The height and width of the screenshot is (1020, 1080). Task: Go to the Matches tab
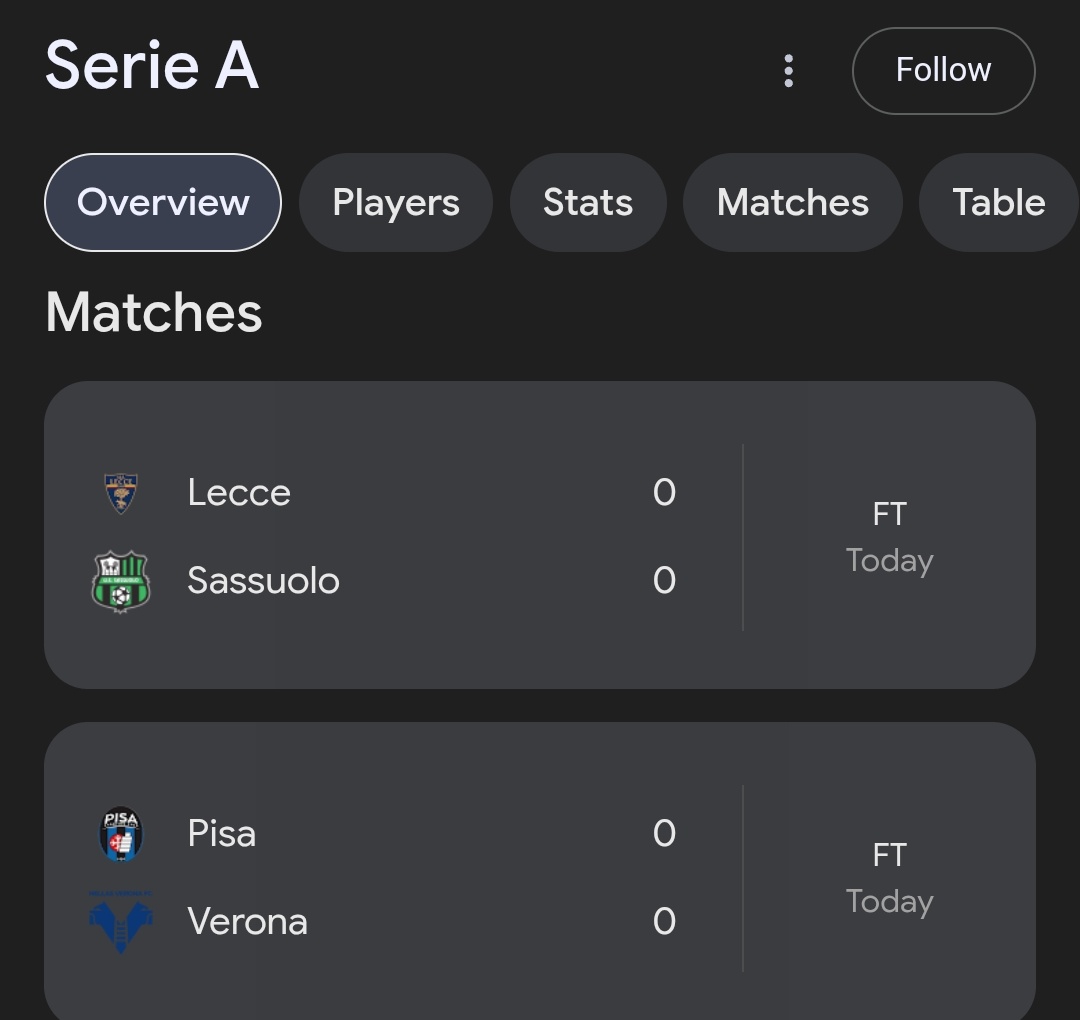tap(793, 203)
